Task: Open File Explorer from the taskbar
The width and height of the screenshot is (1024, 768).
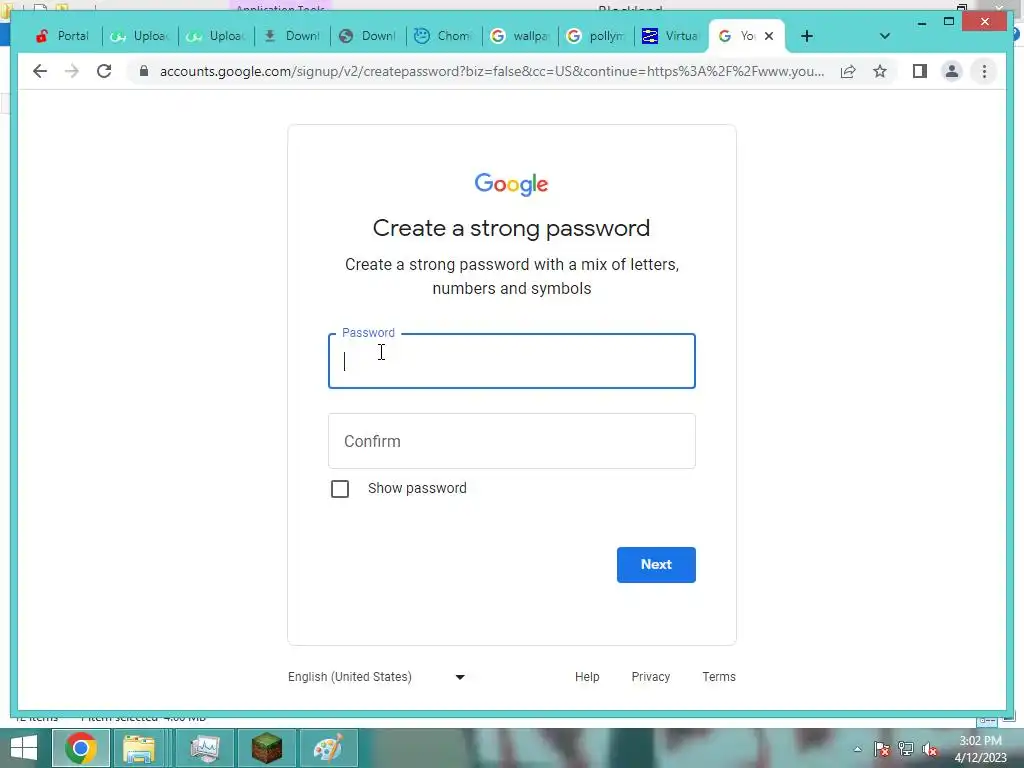Action: coord(138,748)
